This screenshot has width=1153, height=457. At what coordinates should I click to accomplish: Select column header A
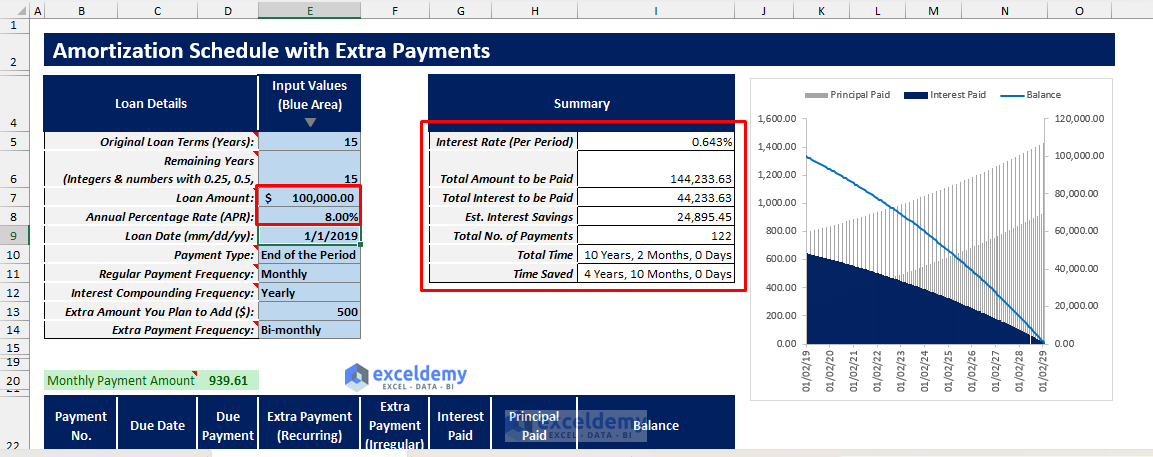[x=37, y=11]
